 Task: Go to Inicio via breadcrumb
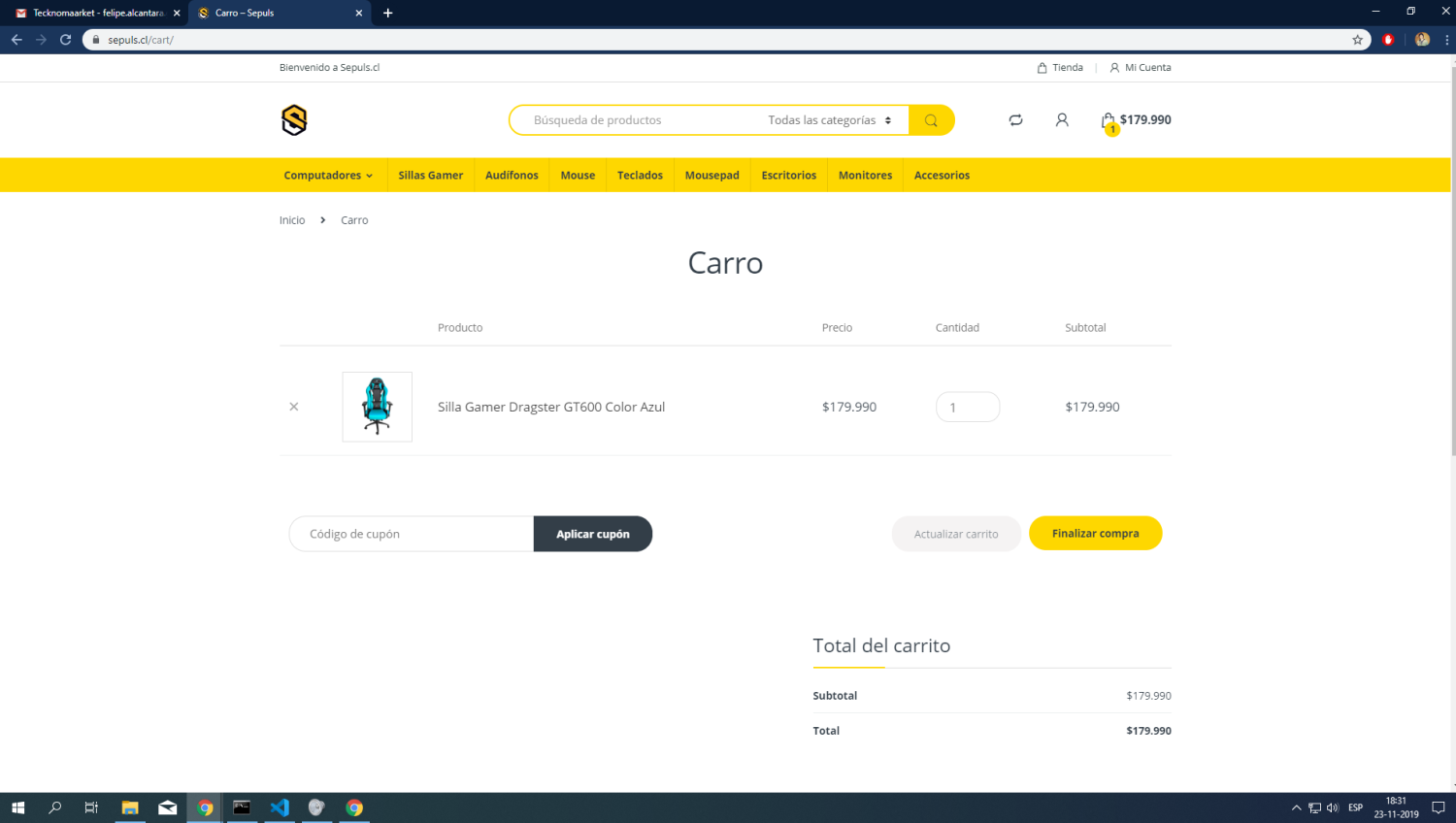(292, 220)
